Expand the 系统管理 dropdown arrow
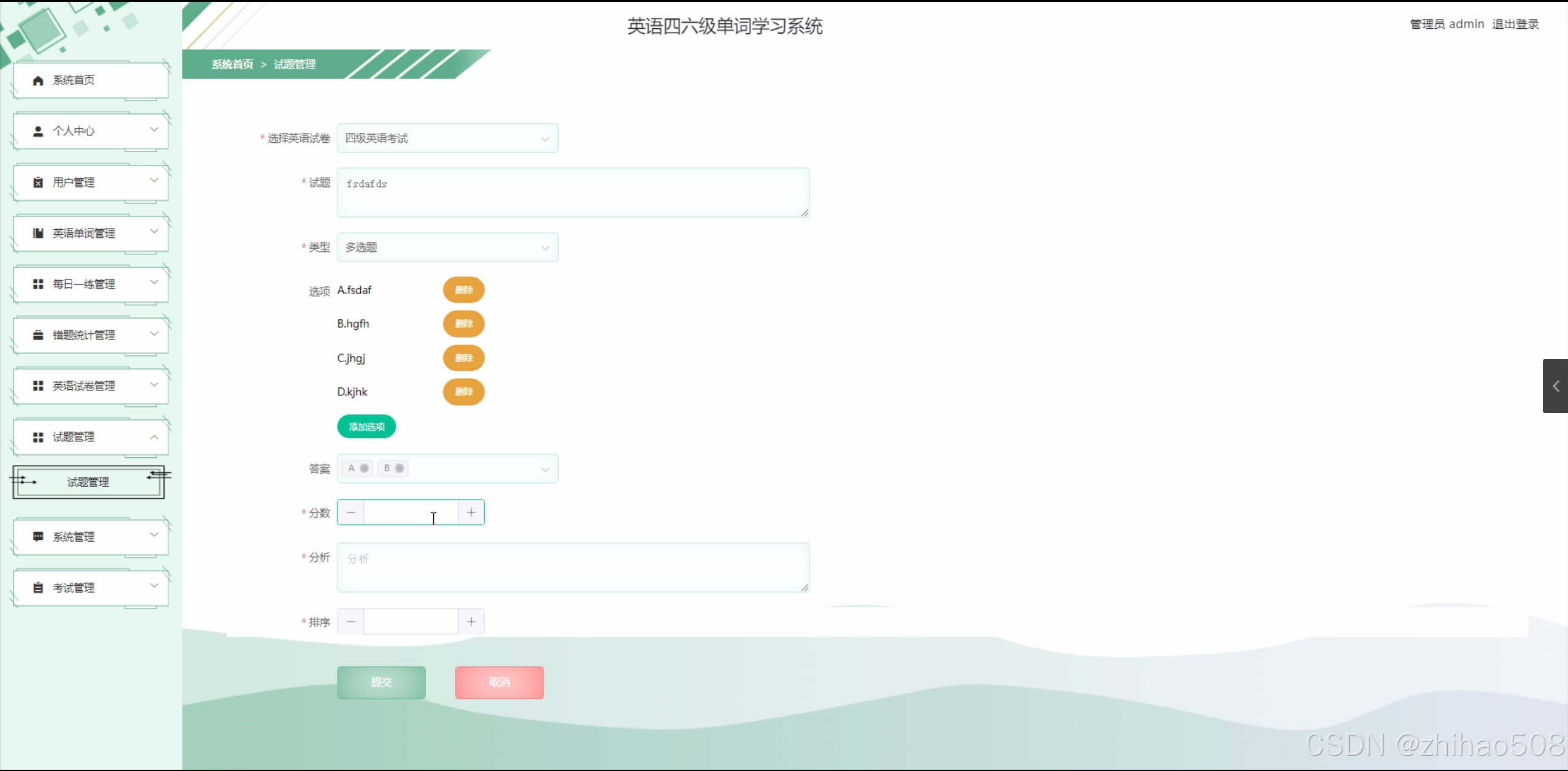This screenshot has height=771, width=1568. click(154, 536)
